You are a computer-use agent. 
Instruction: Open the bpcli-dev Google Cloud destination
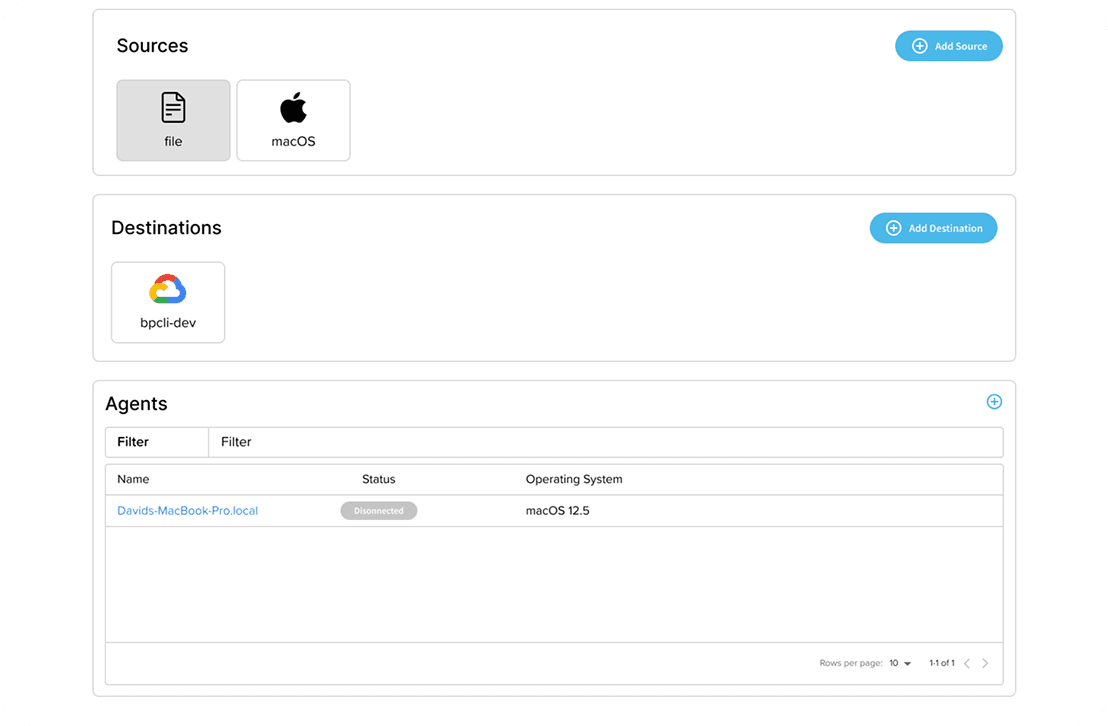tap(168, 303)
